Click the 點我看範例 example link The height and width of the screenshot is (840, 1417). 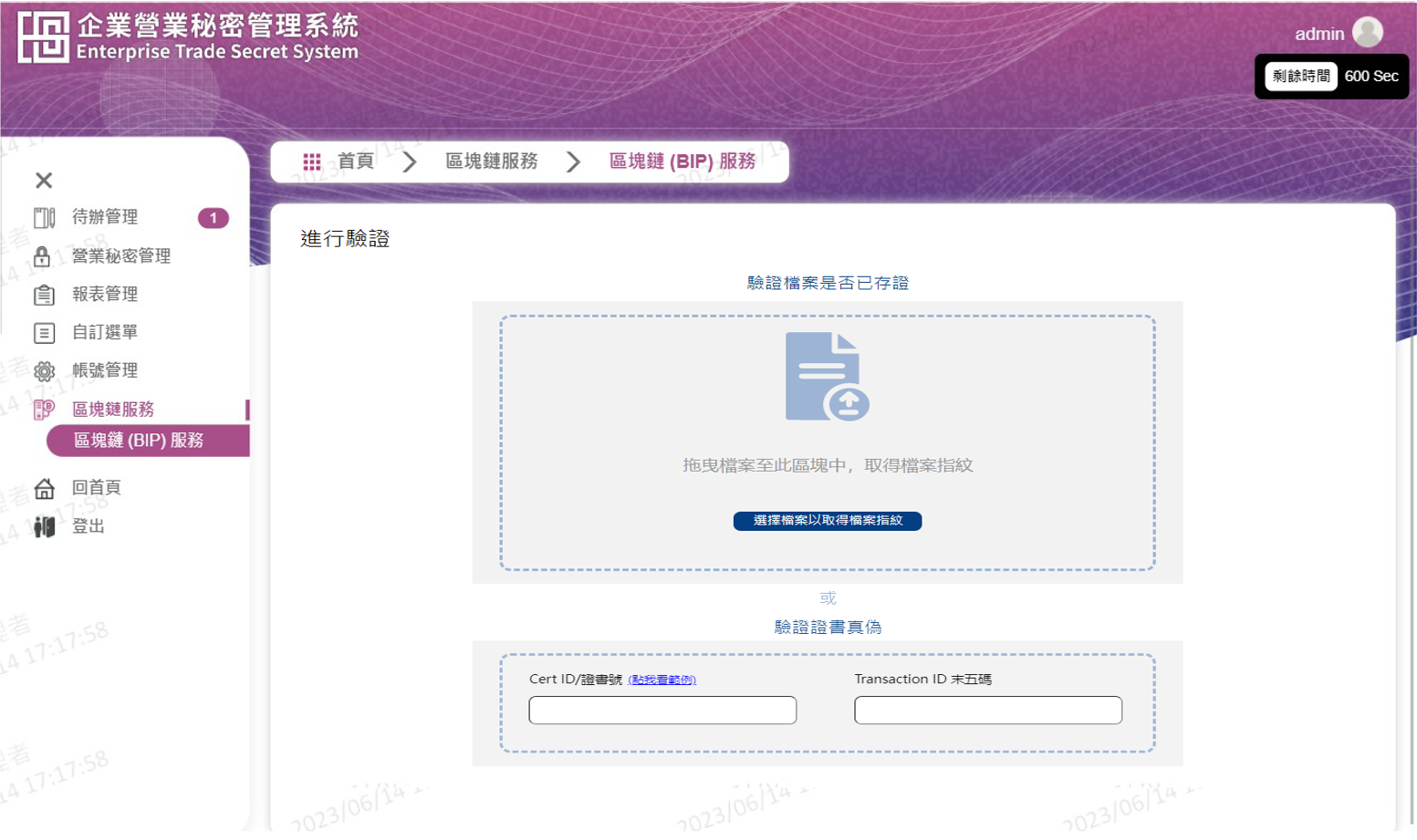point(662,679)
